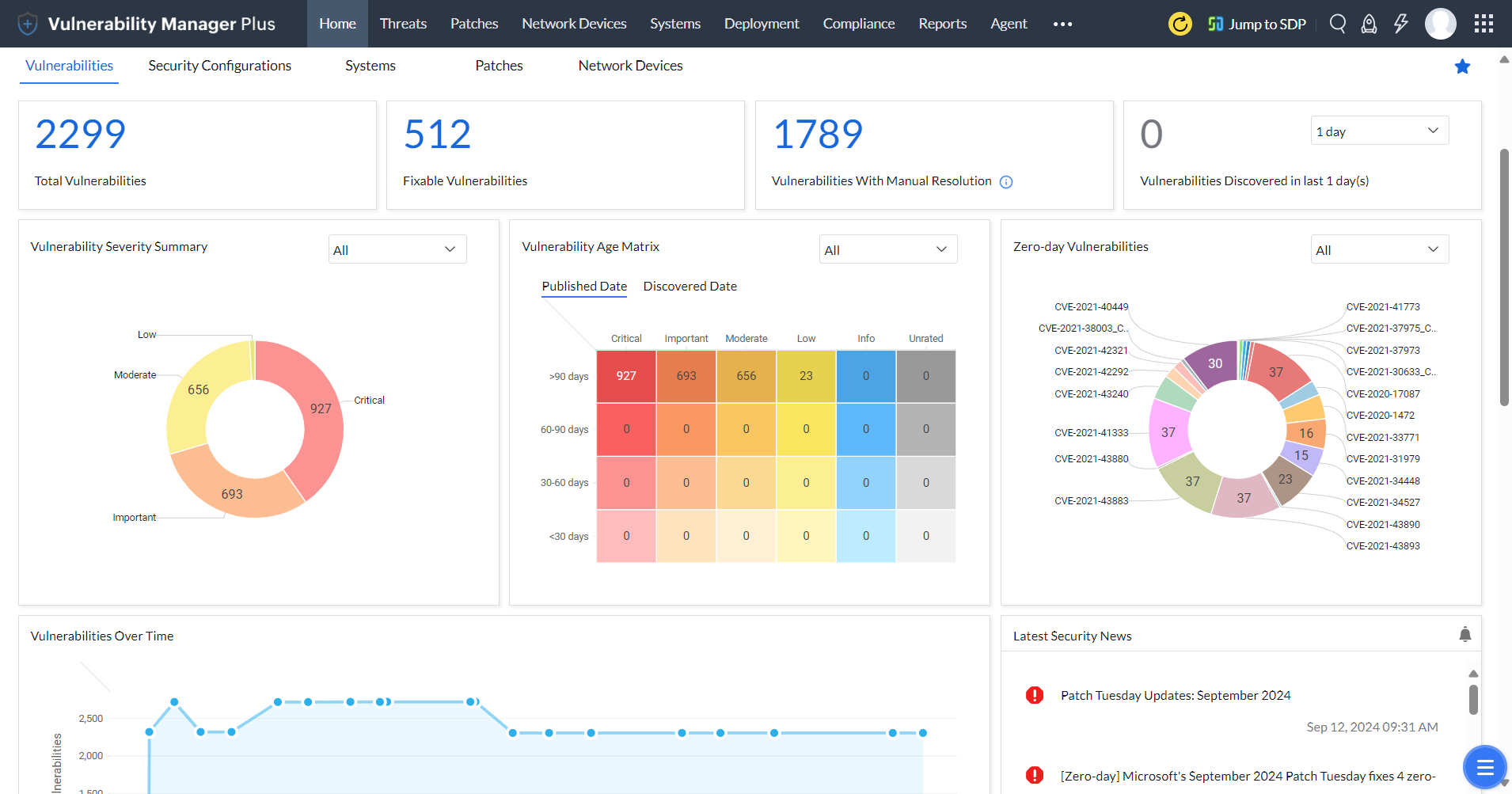Open the lightning bolt quick actions icon

pyautogui.click(x=1401, y=24)
